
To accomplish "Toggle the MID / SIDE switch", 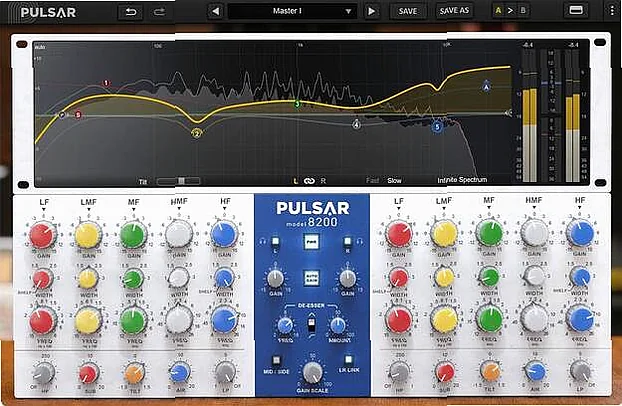I will coord(276,360).
